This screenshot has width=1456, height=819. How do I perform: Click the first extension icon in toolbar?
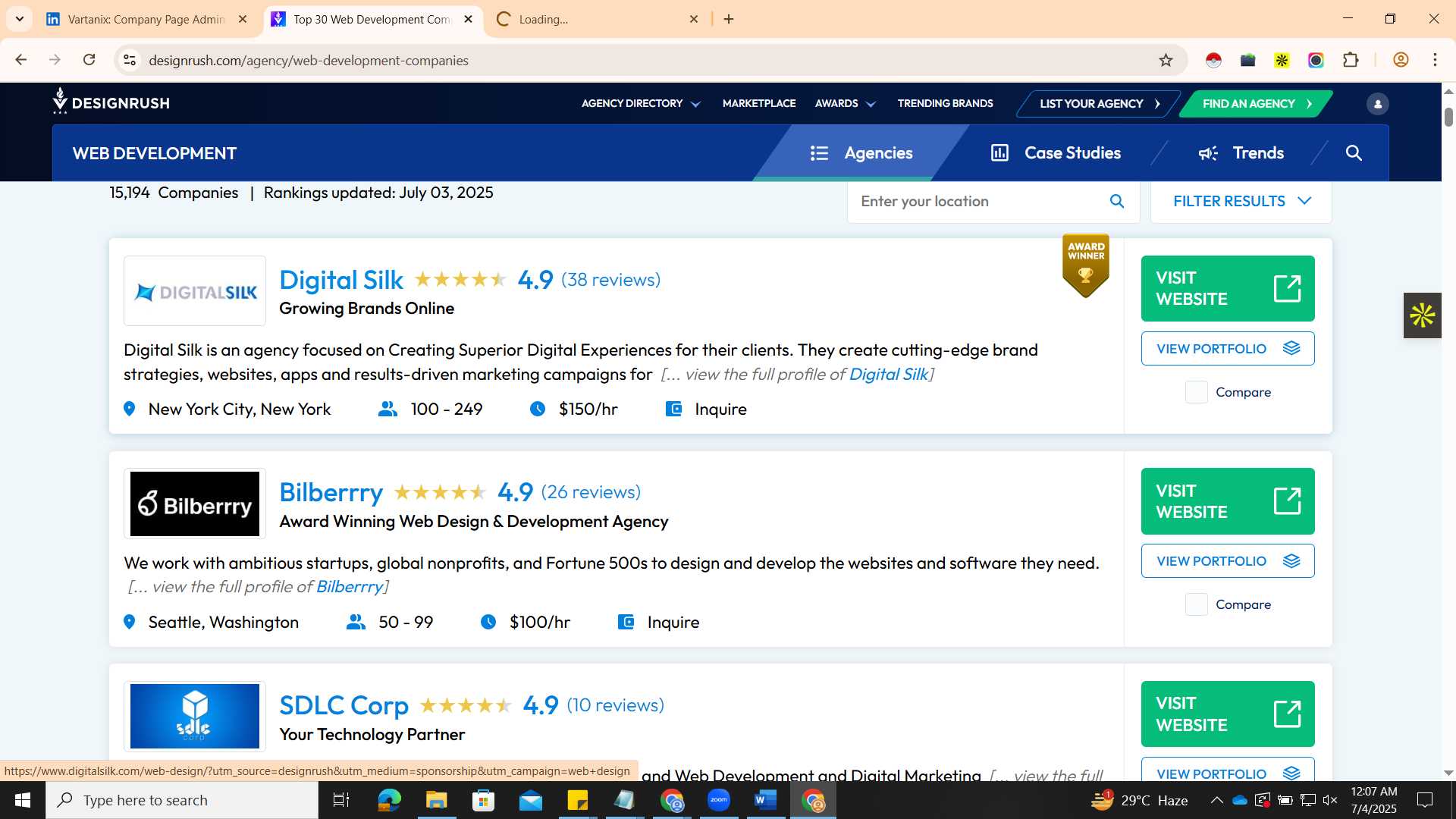click(x=1213, y=60)
